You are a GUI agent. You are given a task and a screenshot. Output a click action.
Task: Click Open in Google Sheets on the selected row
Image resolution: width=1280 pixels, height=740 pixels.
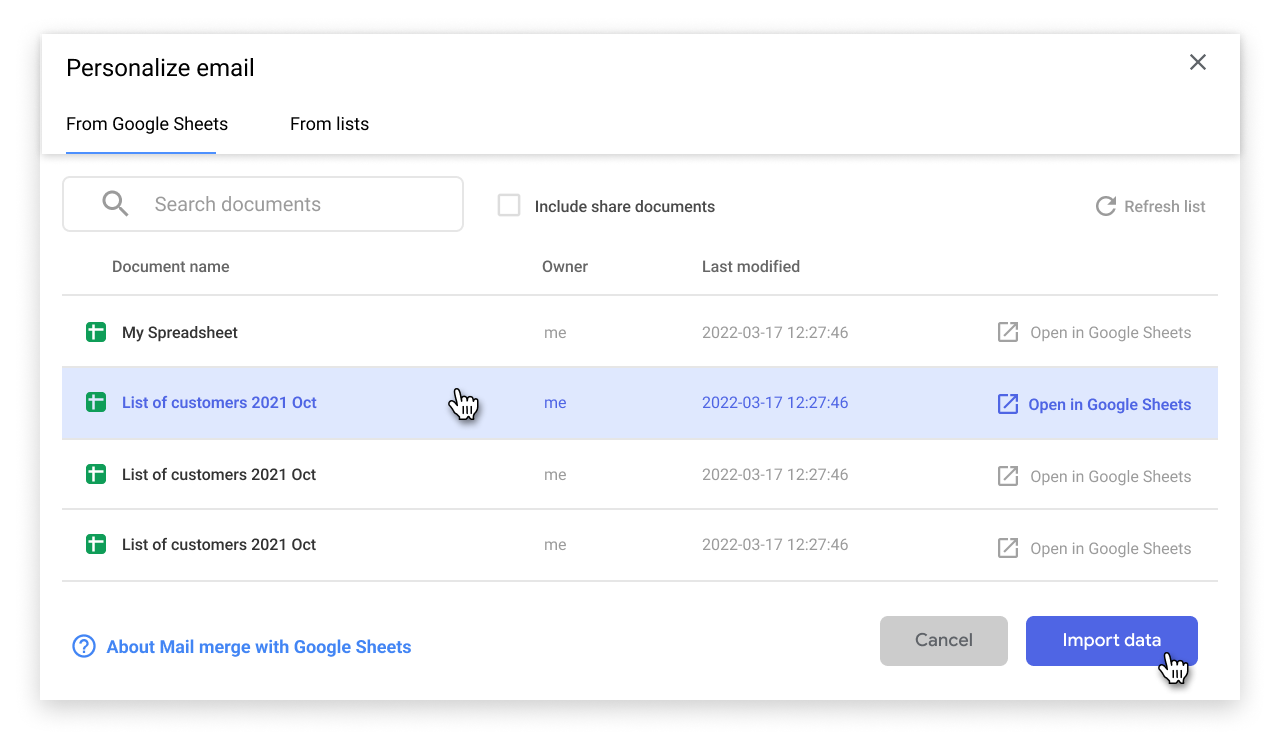click(1110, 404)
